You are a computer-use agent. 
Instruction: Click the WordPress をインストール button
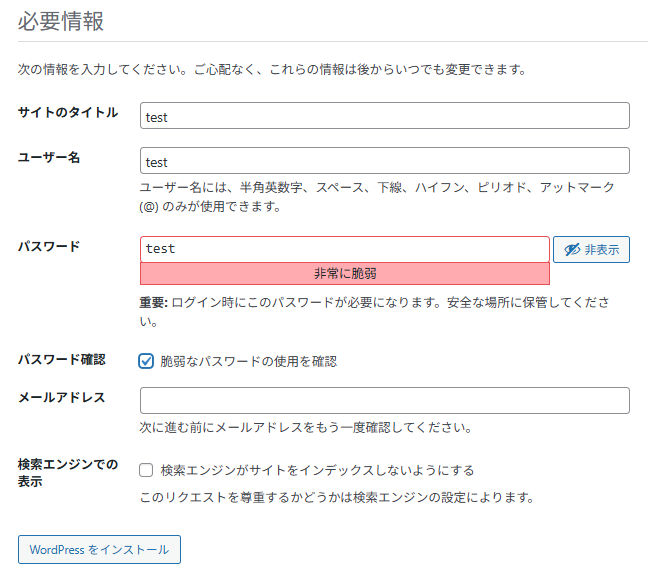[x=99, y=549]
